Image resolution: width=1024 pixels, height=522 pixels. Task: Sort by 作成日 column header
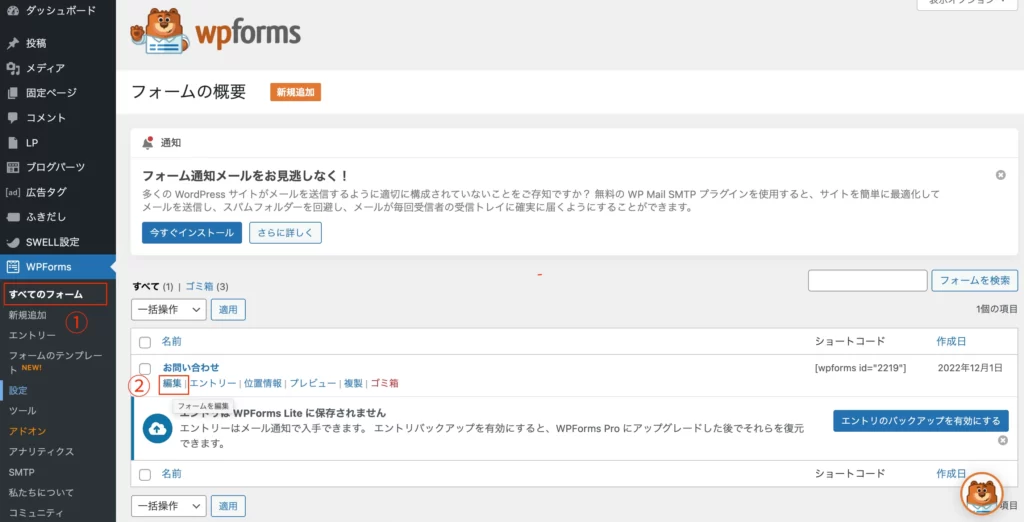[951, 342]
